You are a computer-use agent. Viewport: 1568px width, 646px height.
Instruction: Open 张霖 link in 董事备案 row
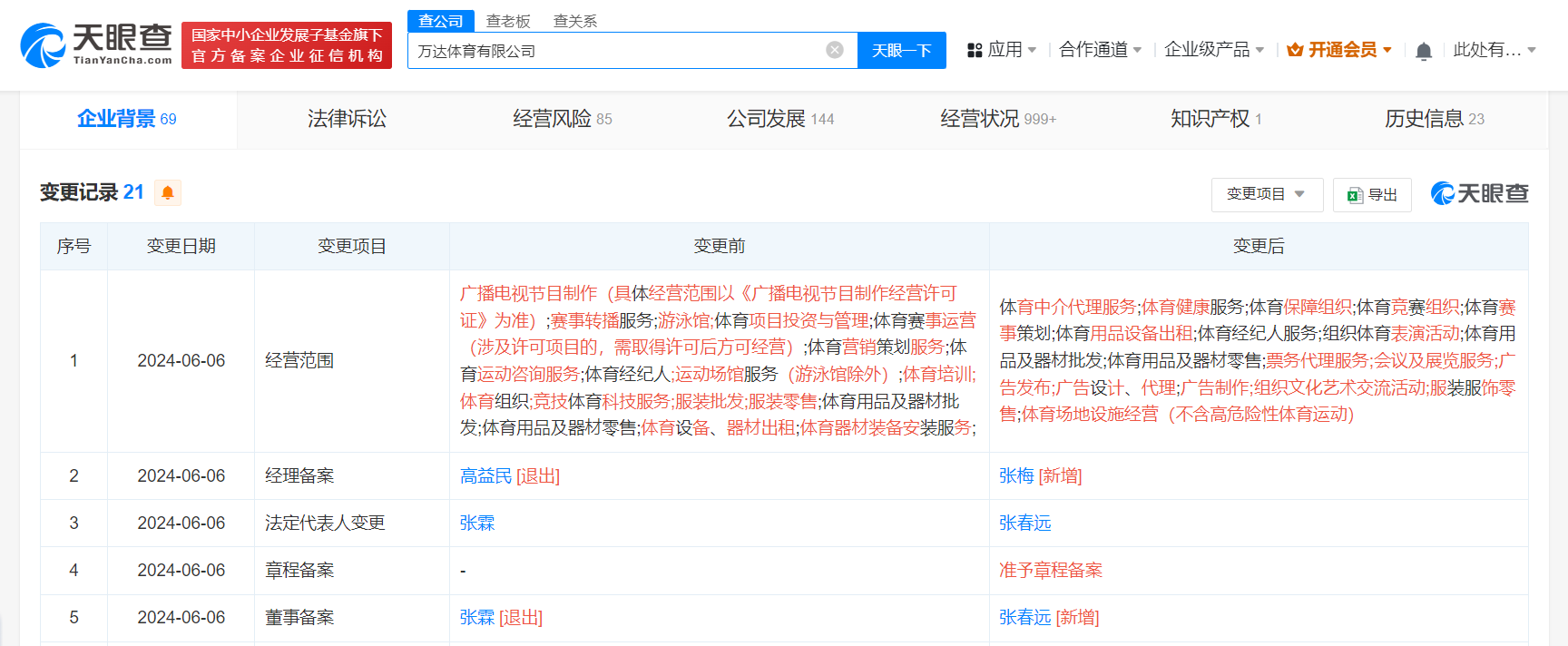click(477, 618)
